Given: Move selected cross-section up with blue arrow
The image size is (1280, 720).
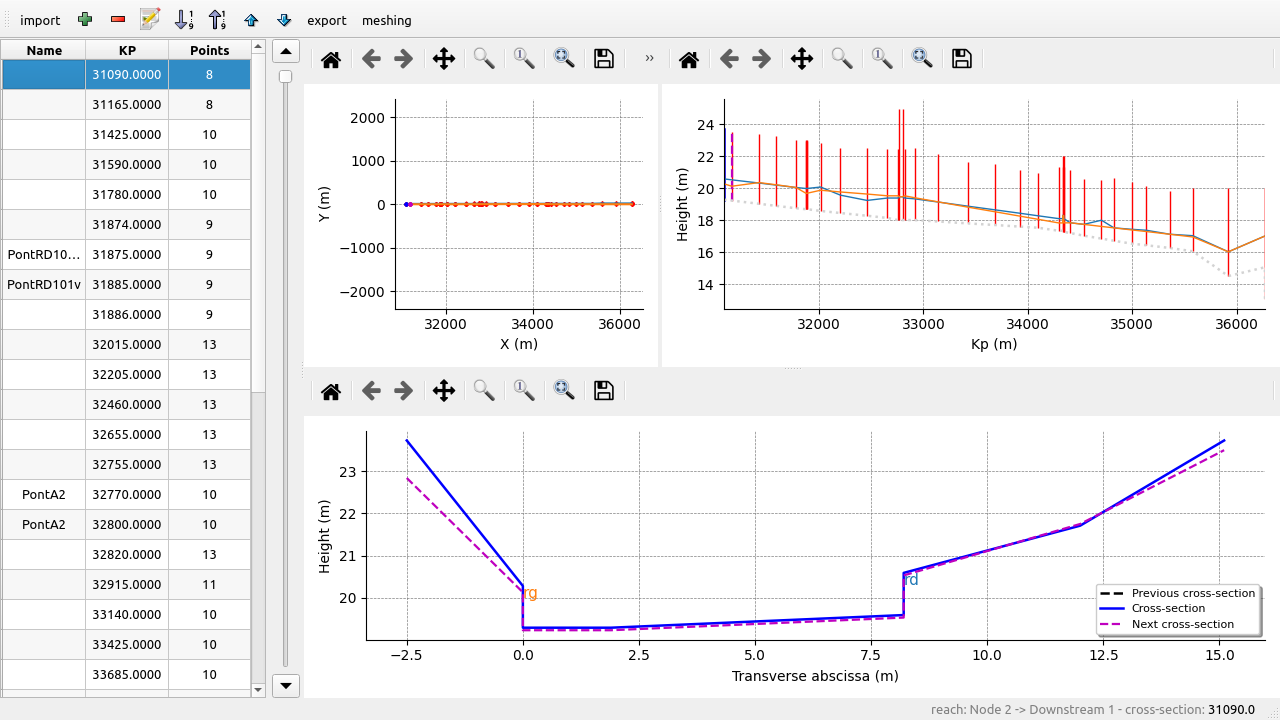Looking at the screenshot, I should (x=251, y=20).
